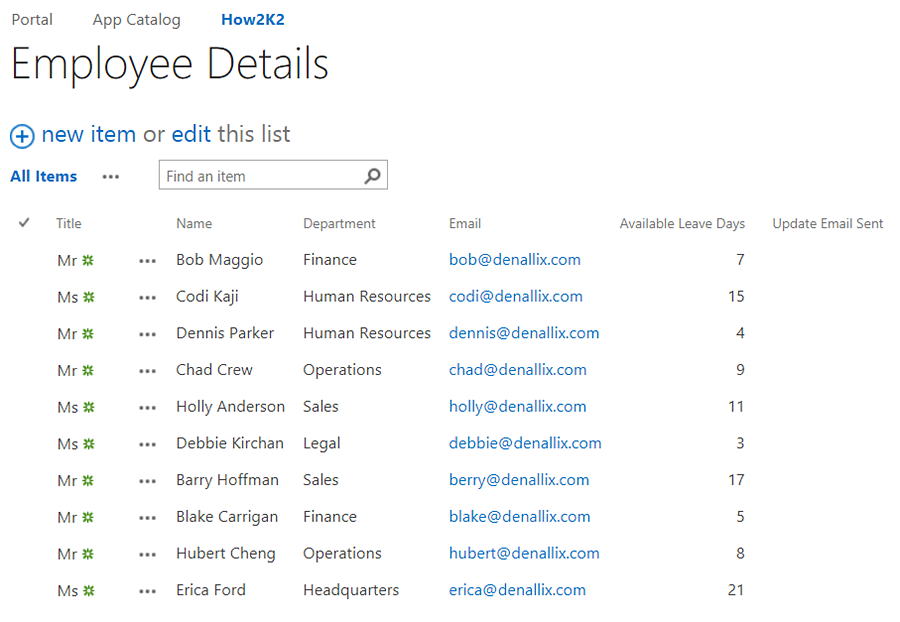Open the debbie@denallix.com email link
This screenshot has height=622, width=900.
(x=525, y=444)
